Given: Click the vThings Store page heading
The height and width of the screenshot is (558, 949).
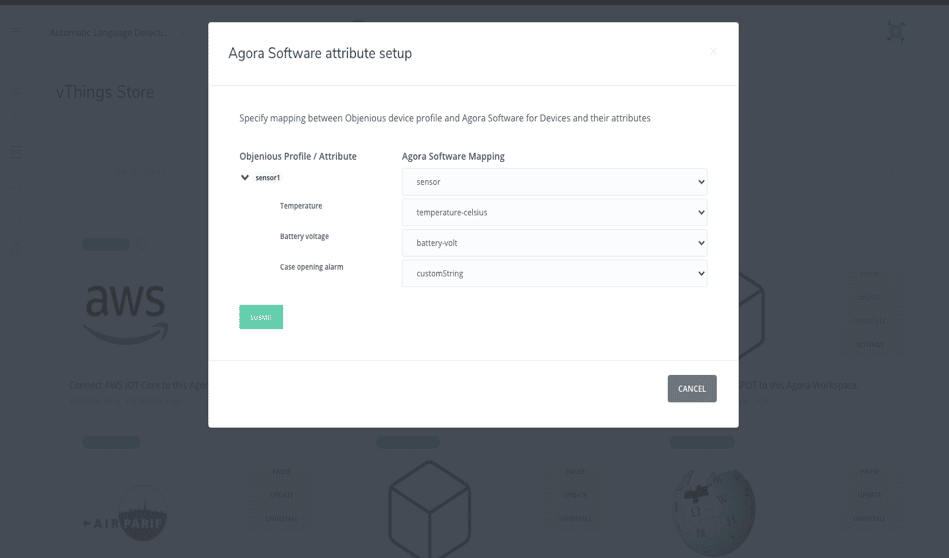Looking at the screenshot, I should [x=105, y=92].
